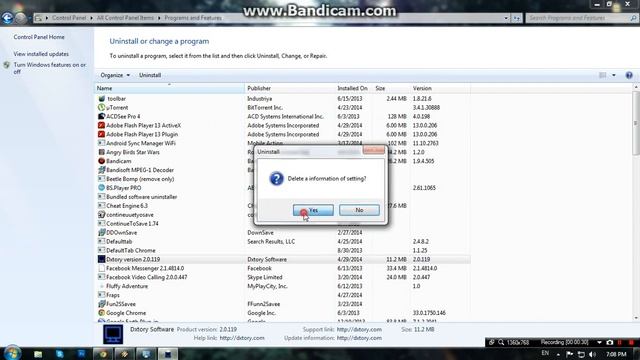The height and width of the screenshot is (360, 640).
Task: Open the Windows Start button
Action: (x=12, y=353)
